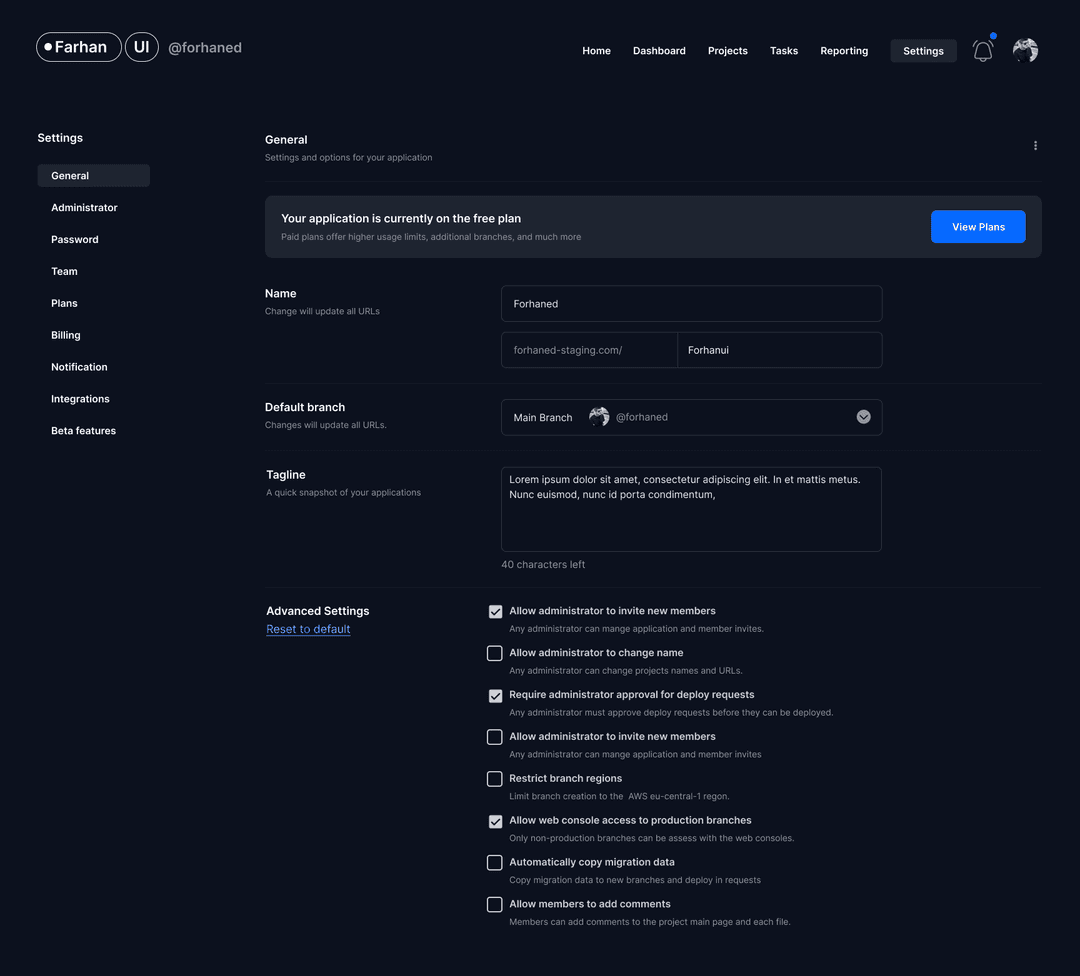Go to the Dashboard tab

pos(659,51)
